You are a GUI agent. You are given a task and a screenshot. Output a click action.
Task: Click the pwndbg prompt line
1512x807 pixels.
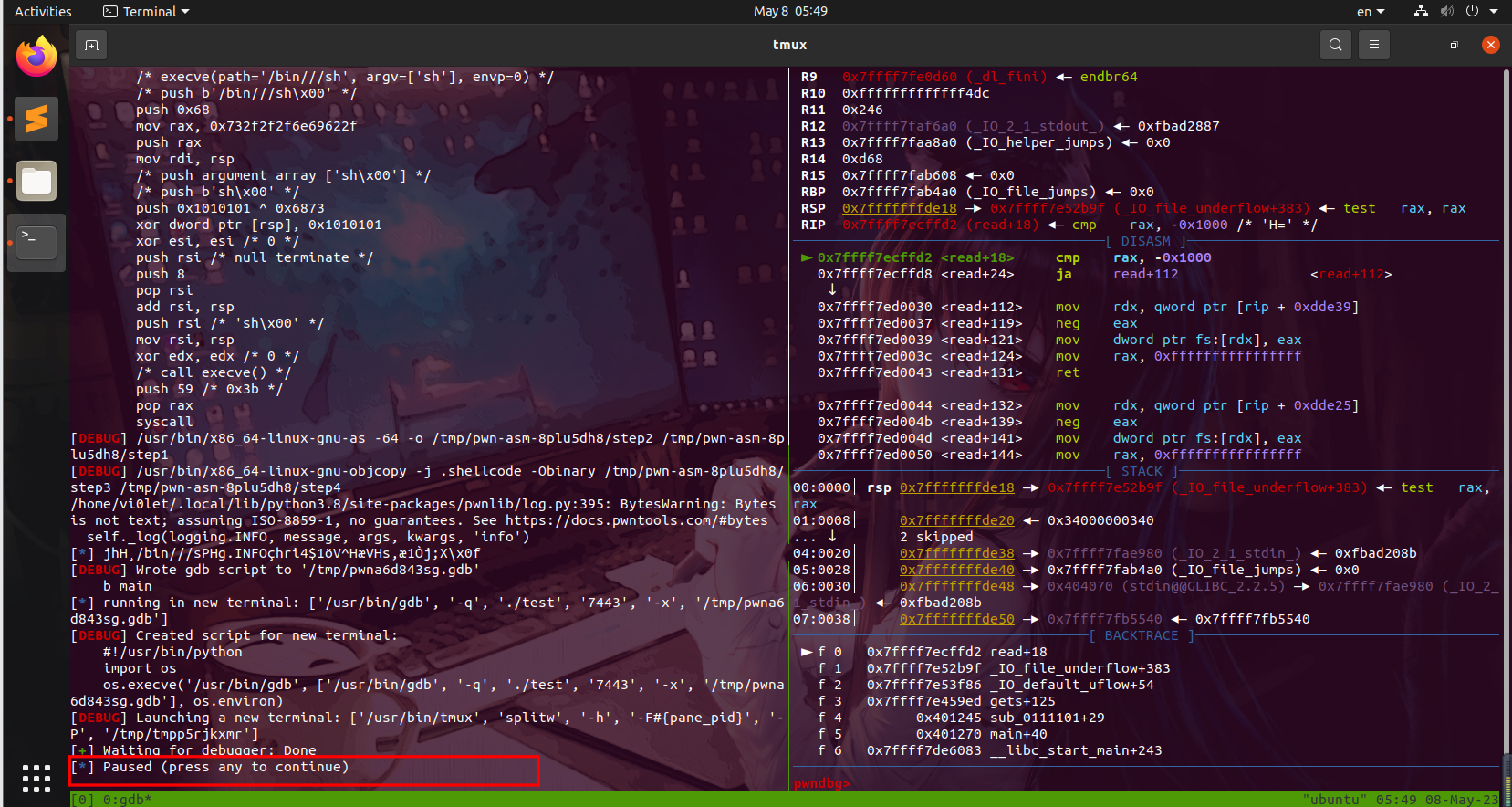821,783
